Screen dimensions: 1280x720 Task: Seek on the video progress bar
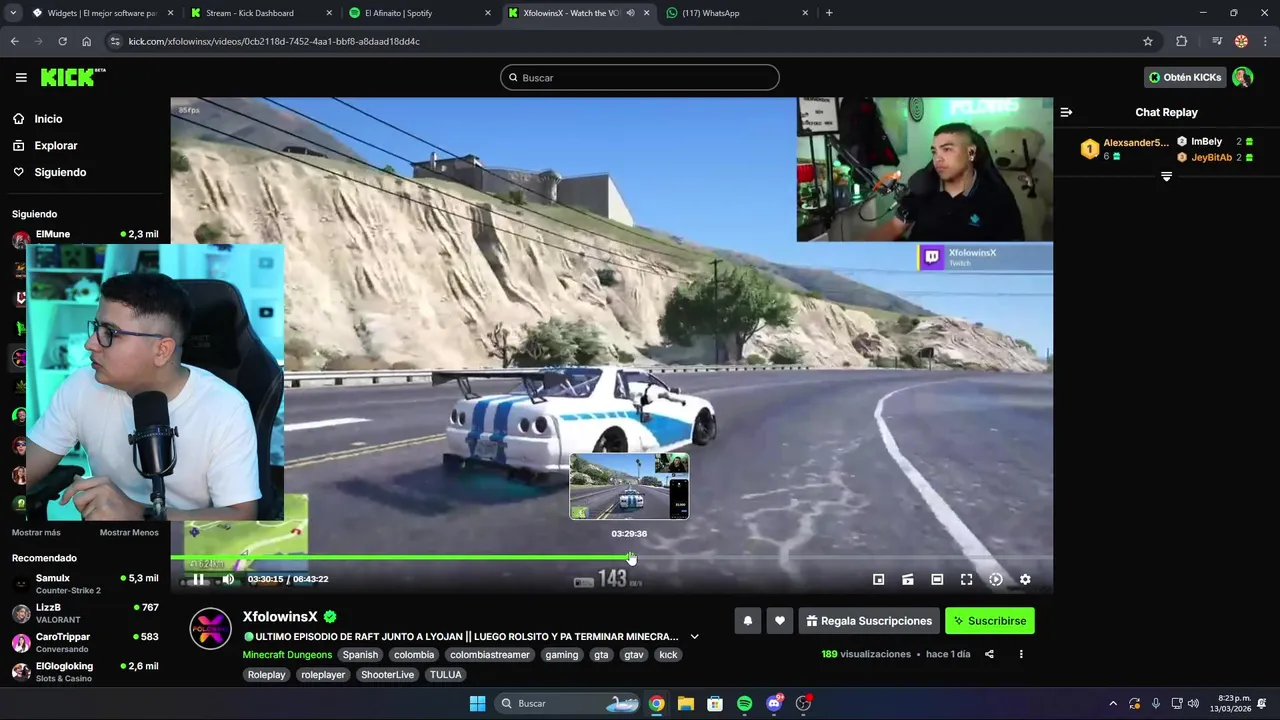coord(611,557)
